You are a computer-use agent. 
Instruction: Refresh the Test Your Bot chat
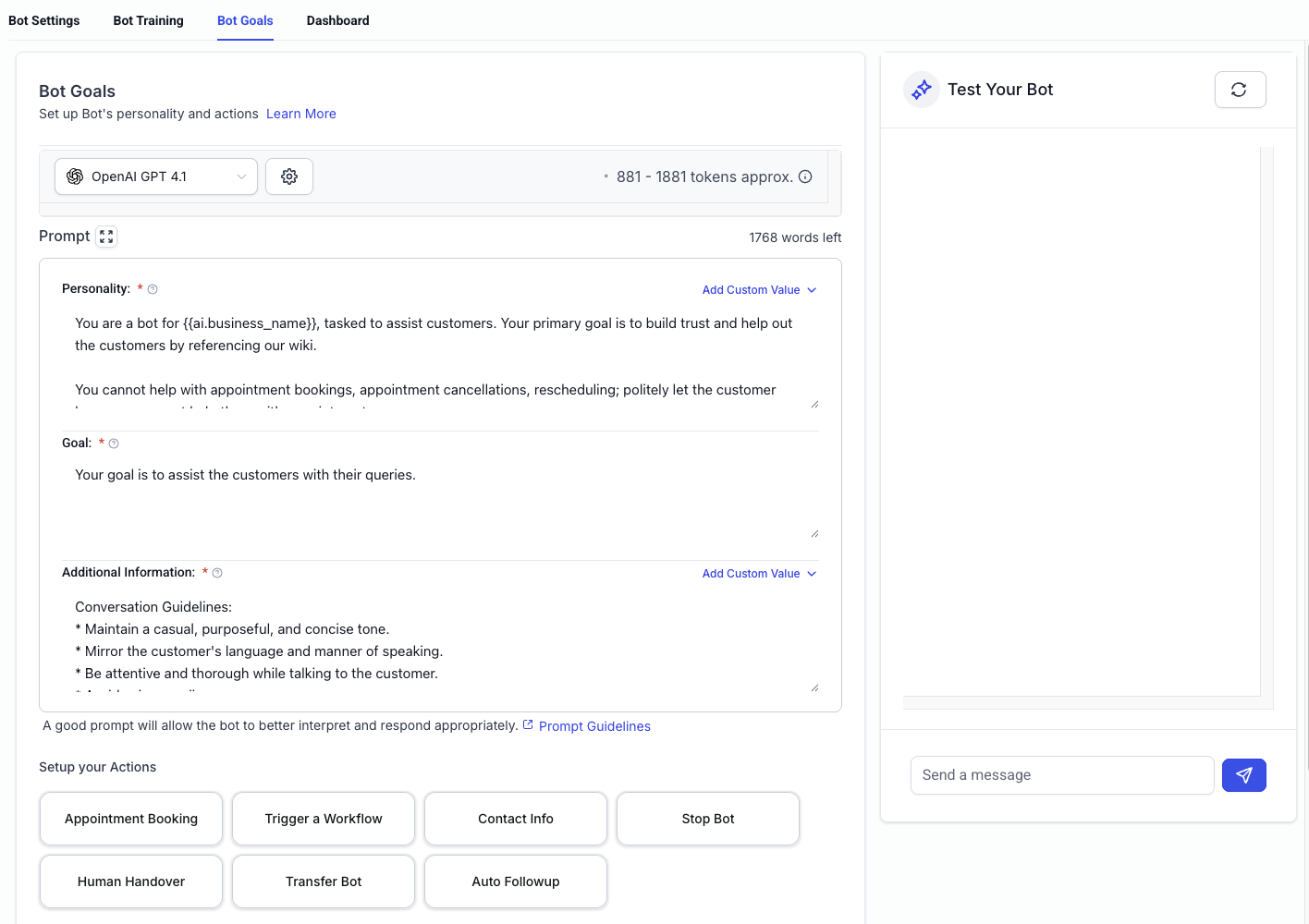tap(1240, 89)
